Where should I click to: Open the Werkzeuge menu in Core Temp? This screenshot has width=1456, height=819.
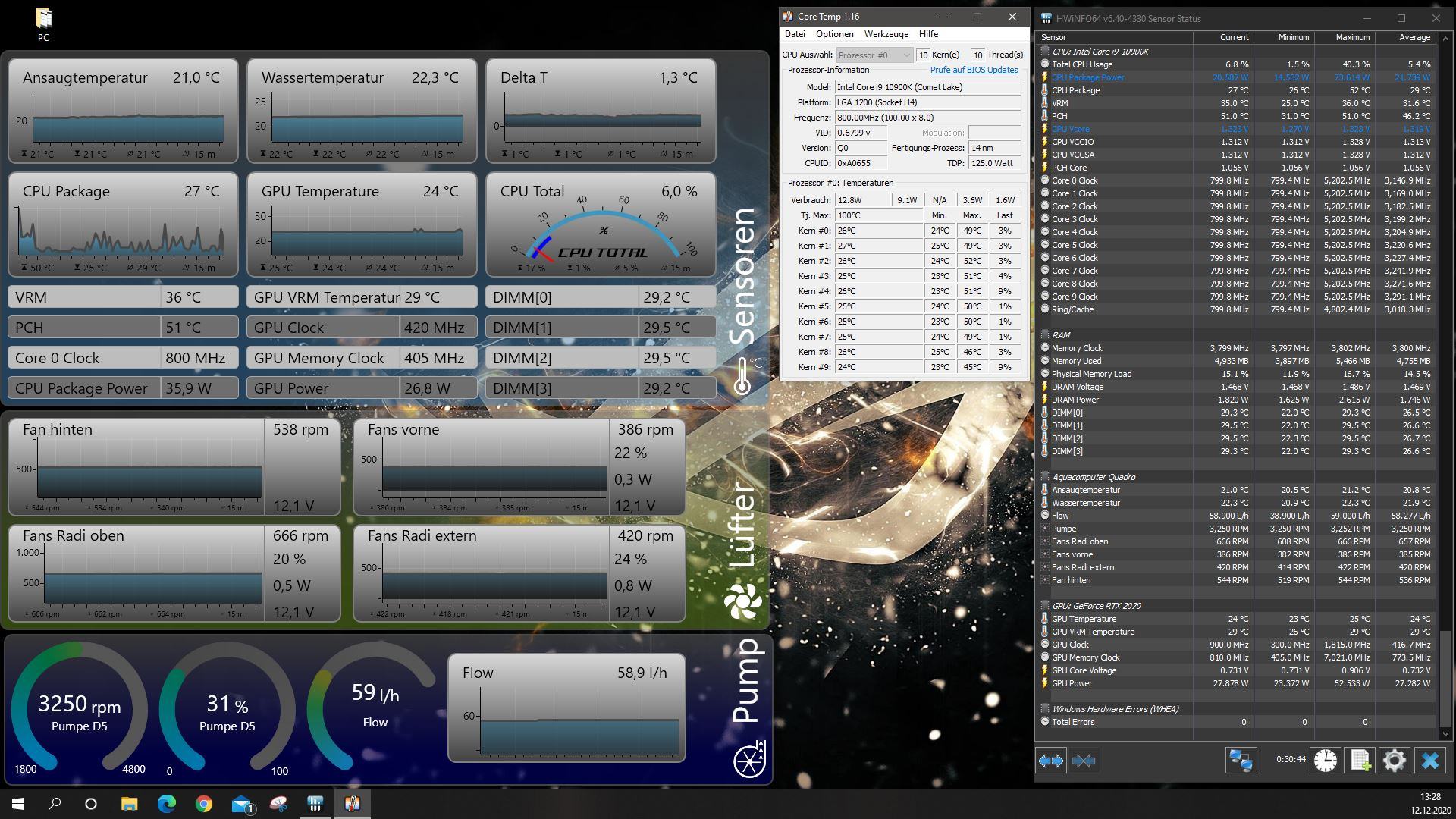pyautogui.click(x=886, y=34)
